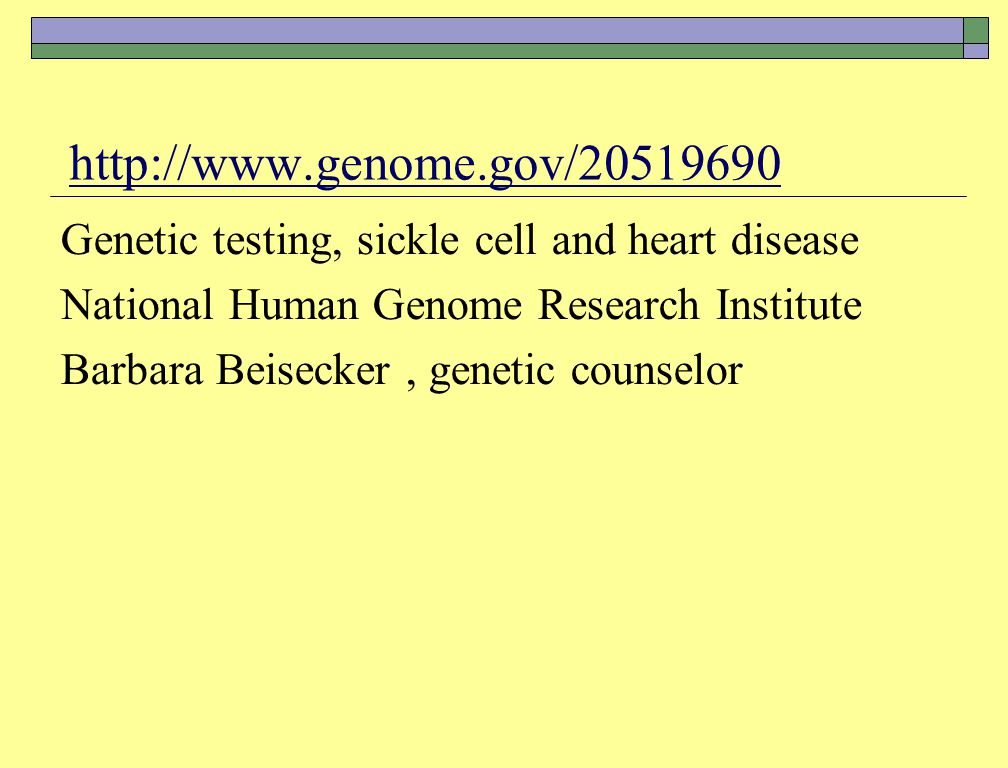Viewport: 1008px width, 768px height.
Task: Open the genome.gov/20519690 hyperlink
Action: 424,164
